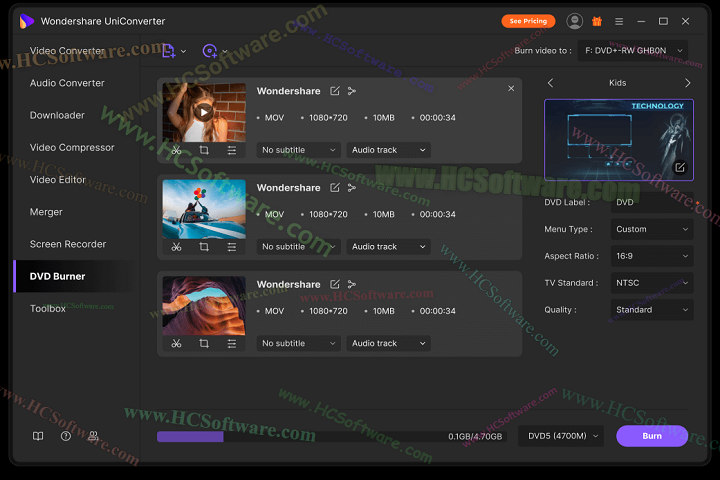Viewport: 720px width, 480px height.
Task: Switch to the Downloader section
Action: tap(57, 115)
